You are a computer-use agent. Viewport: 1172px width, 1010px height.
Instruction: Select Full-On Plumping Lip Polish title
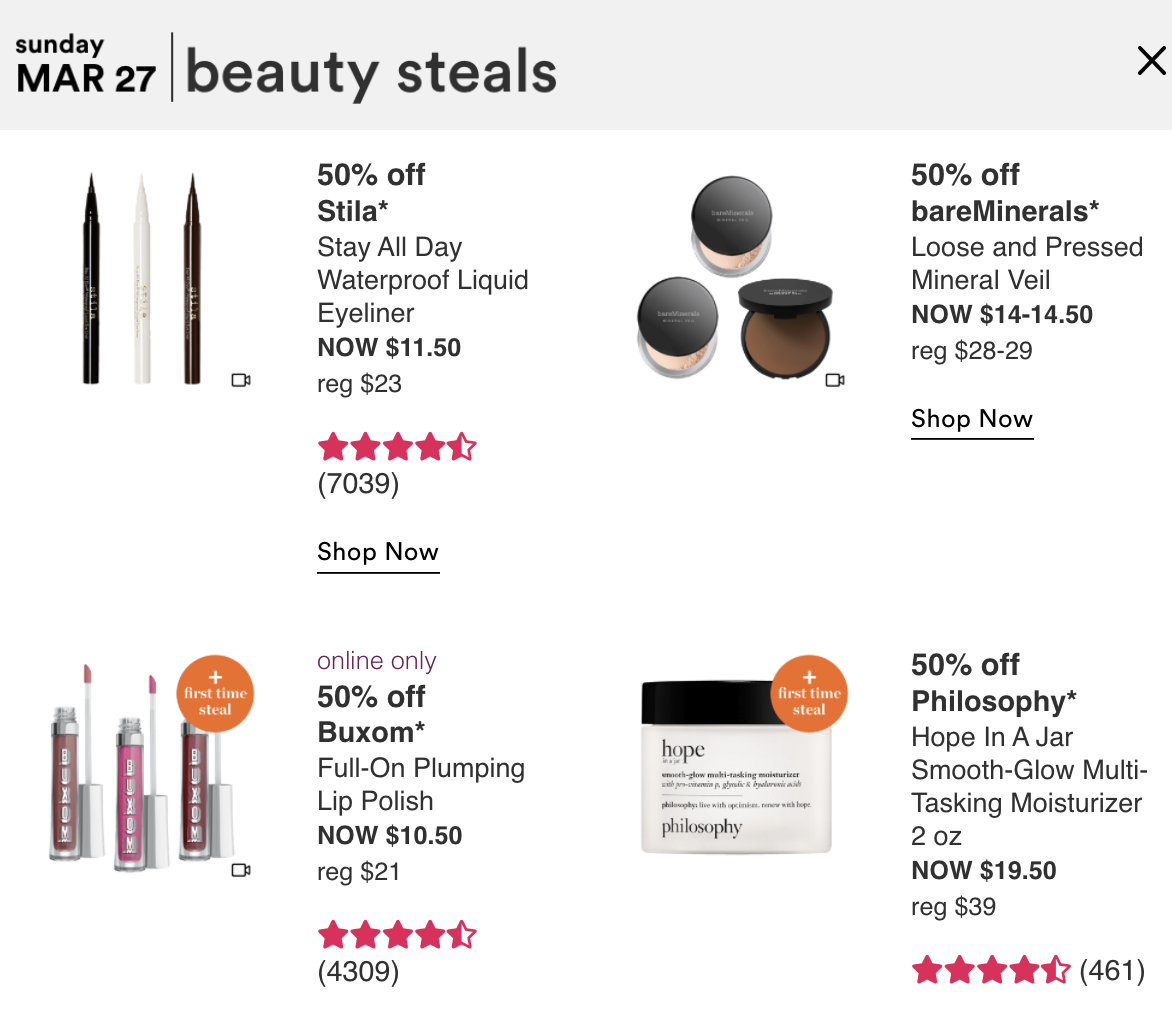[x=421, y=785]
